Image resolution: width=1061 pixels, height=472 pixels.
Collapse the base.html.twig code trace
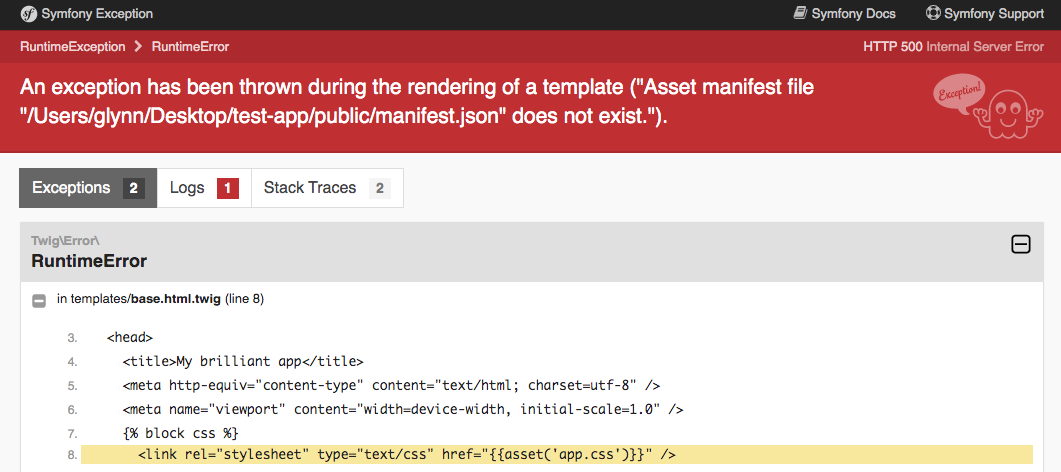(39, 301)
